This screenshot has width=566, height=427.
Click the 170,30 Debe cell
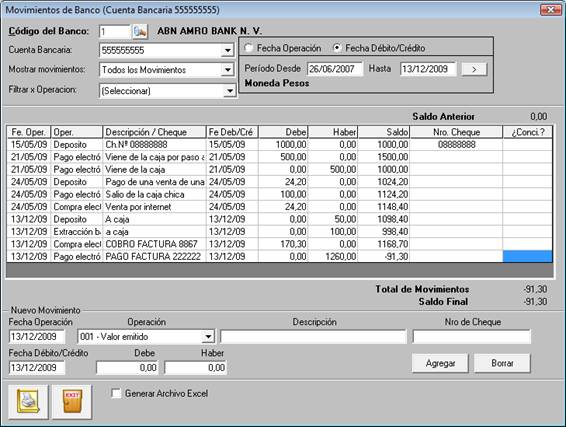click(283, 244)
